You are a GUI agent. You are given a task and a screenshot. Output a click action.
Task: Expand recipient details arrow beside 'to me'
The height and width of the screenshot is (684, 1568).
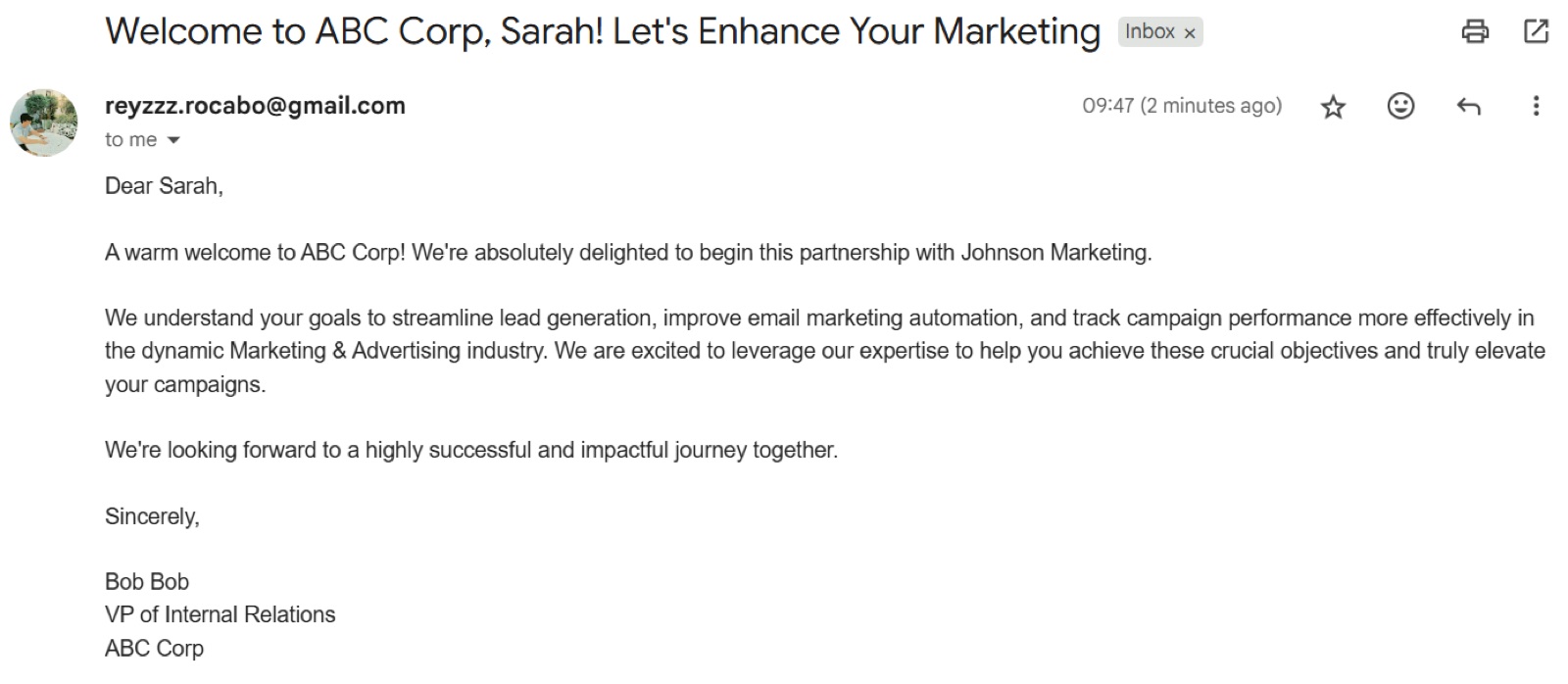click(x=173, y=140)
